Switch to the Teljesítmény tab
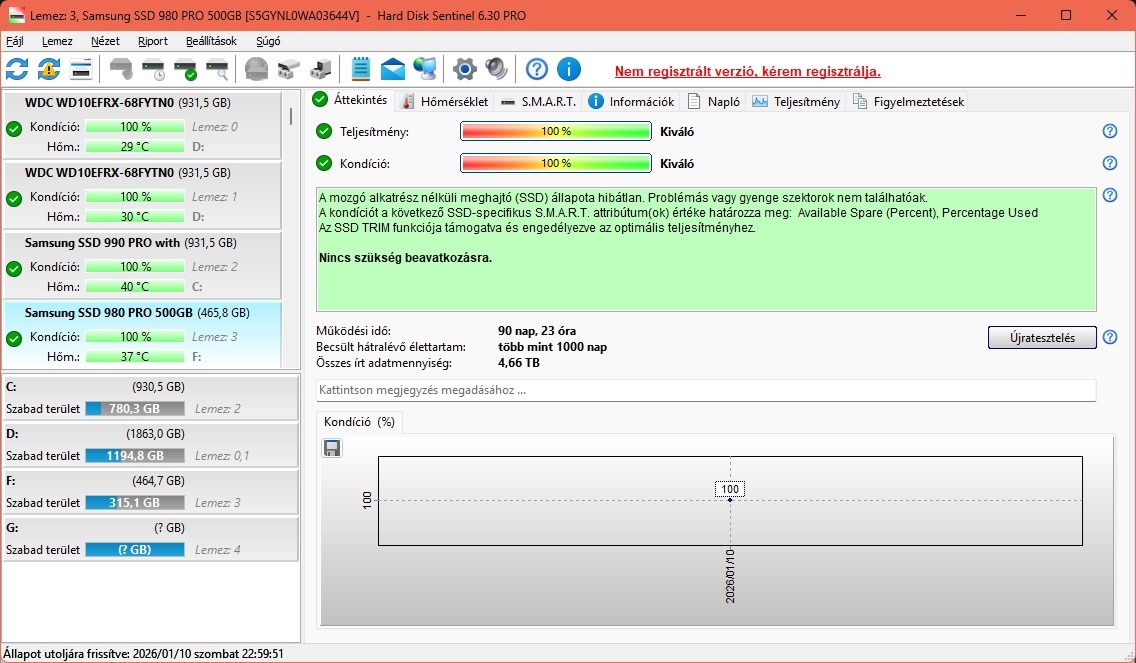1136x663 pixels. (796, 101)
